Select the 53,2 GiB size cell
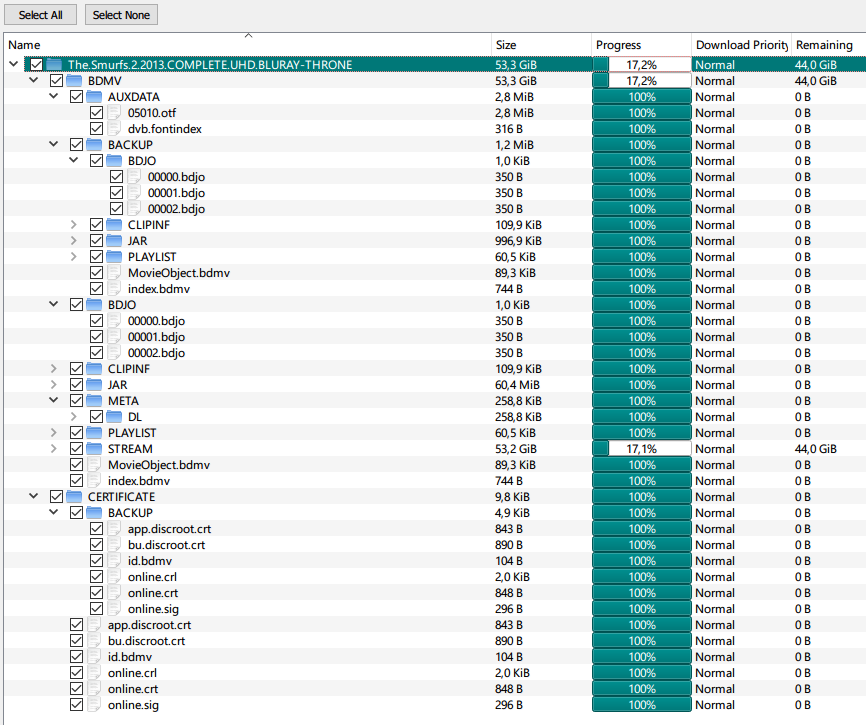This screenshot has width=866, height=725. [x=516, y=449]
